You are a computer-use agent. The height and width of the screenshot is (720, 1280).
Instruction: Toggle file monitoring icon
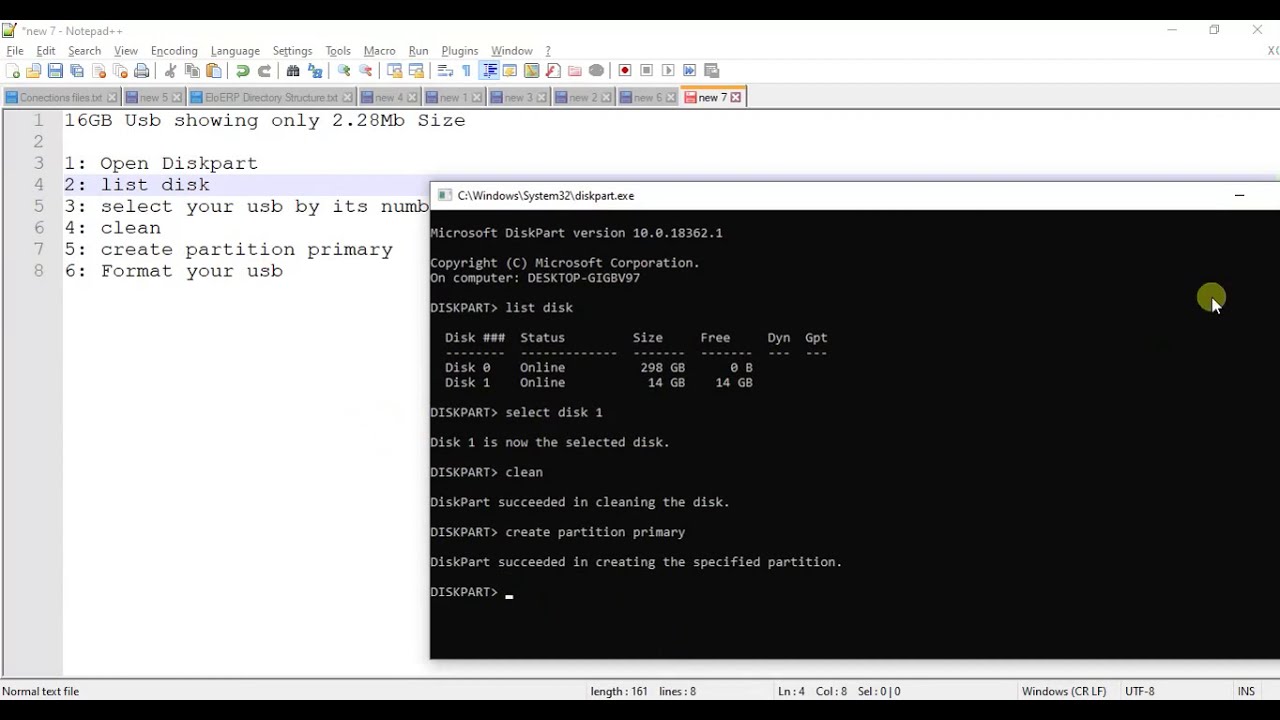click(x=596, y=70)
